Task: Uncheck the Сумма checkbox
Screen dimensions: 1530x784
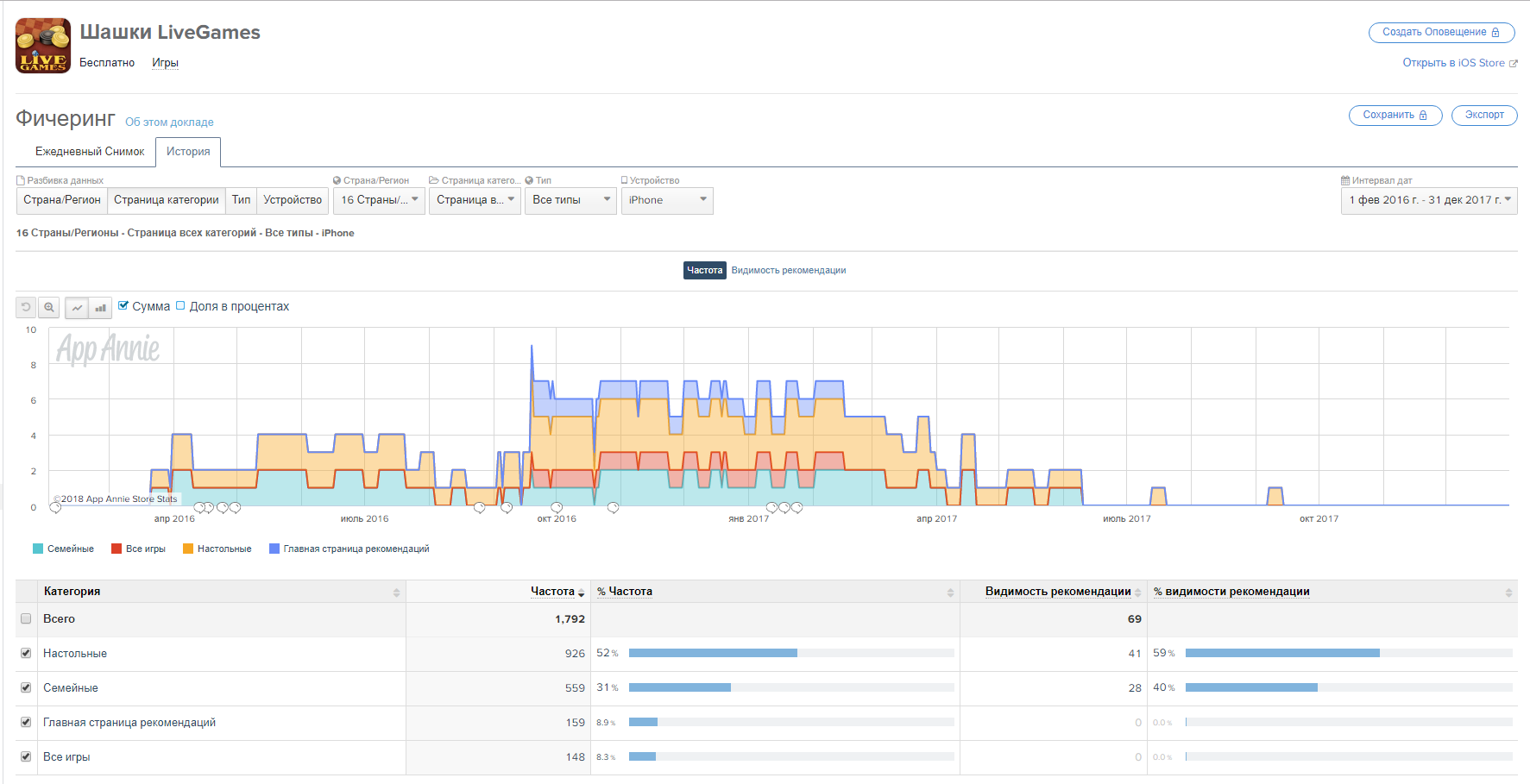Action: 123,305
